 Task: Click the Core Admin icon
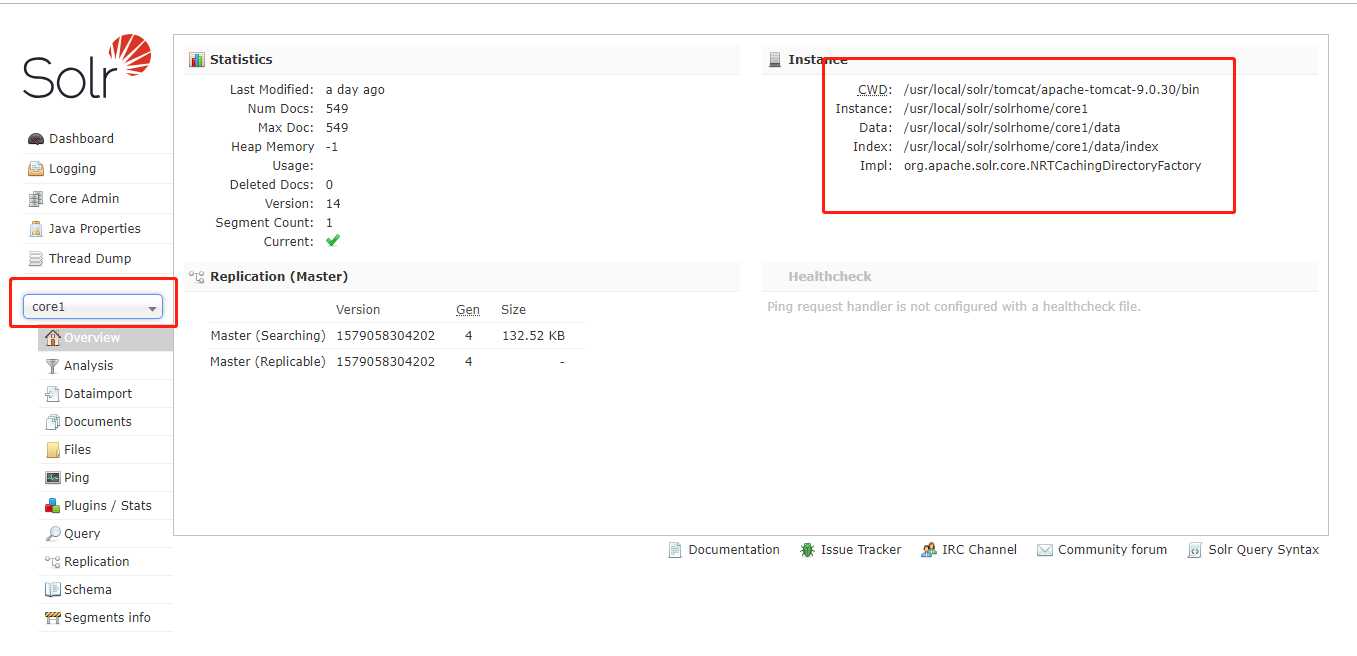[x=36, y=199]
